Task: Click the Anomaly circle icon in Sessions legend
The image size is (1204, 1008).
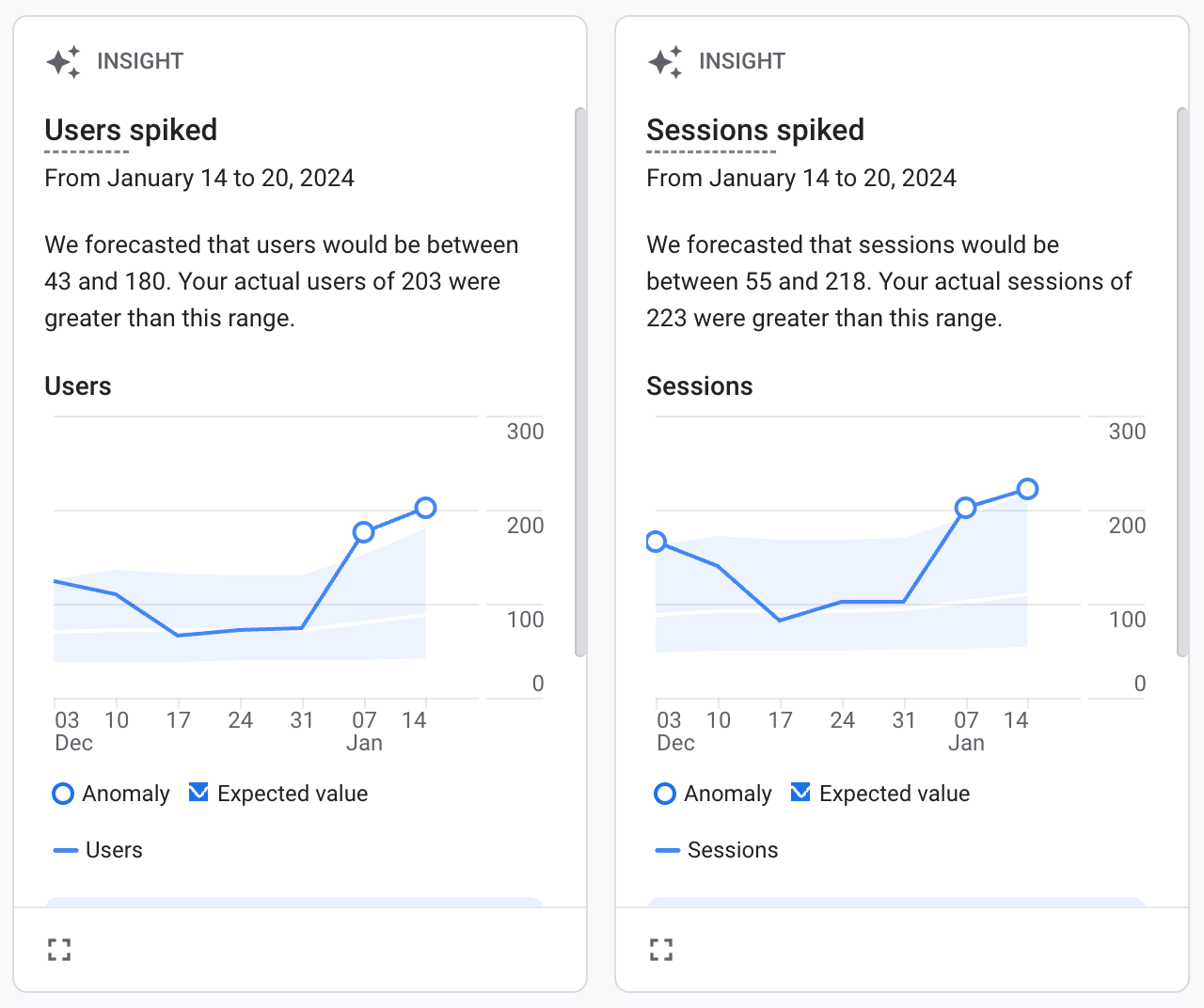Action: point(665,794)
